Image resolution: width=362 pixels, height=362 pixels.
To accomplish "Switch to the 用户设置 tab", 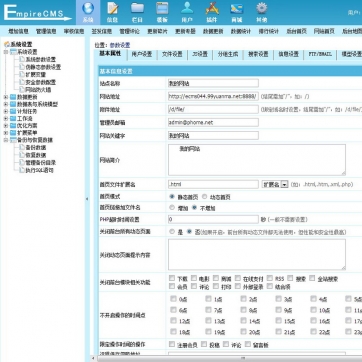I will click(x=142, y=54).
